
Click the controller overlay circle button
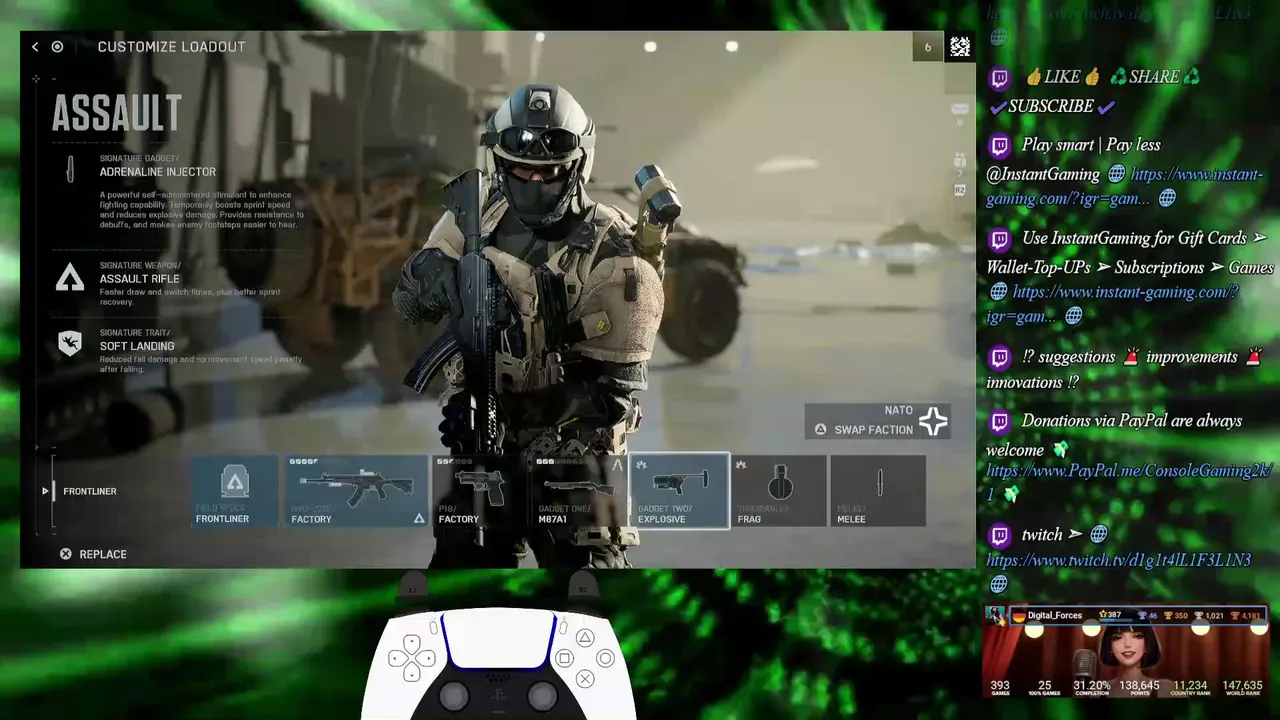coord(605,658)
